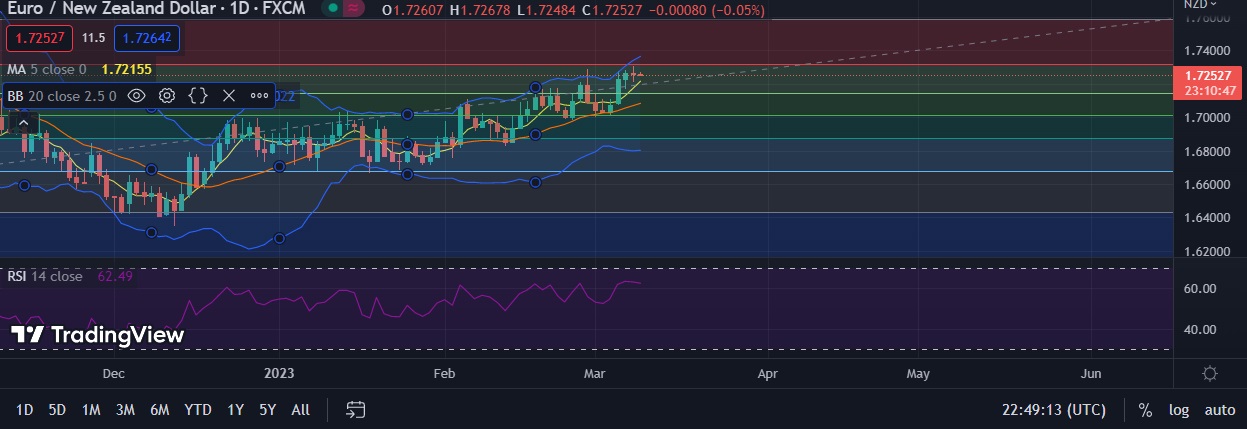Viewport: 1247px width, 429px height.
Task: Toggle percent scale mode
Action: coord(1145,410)
